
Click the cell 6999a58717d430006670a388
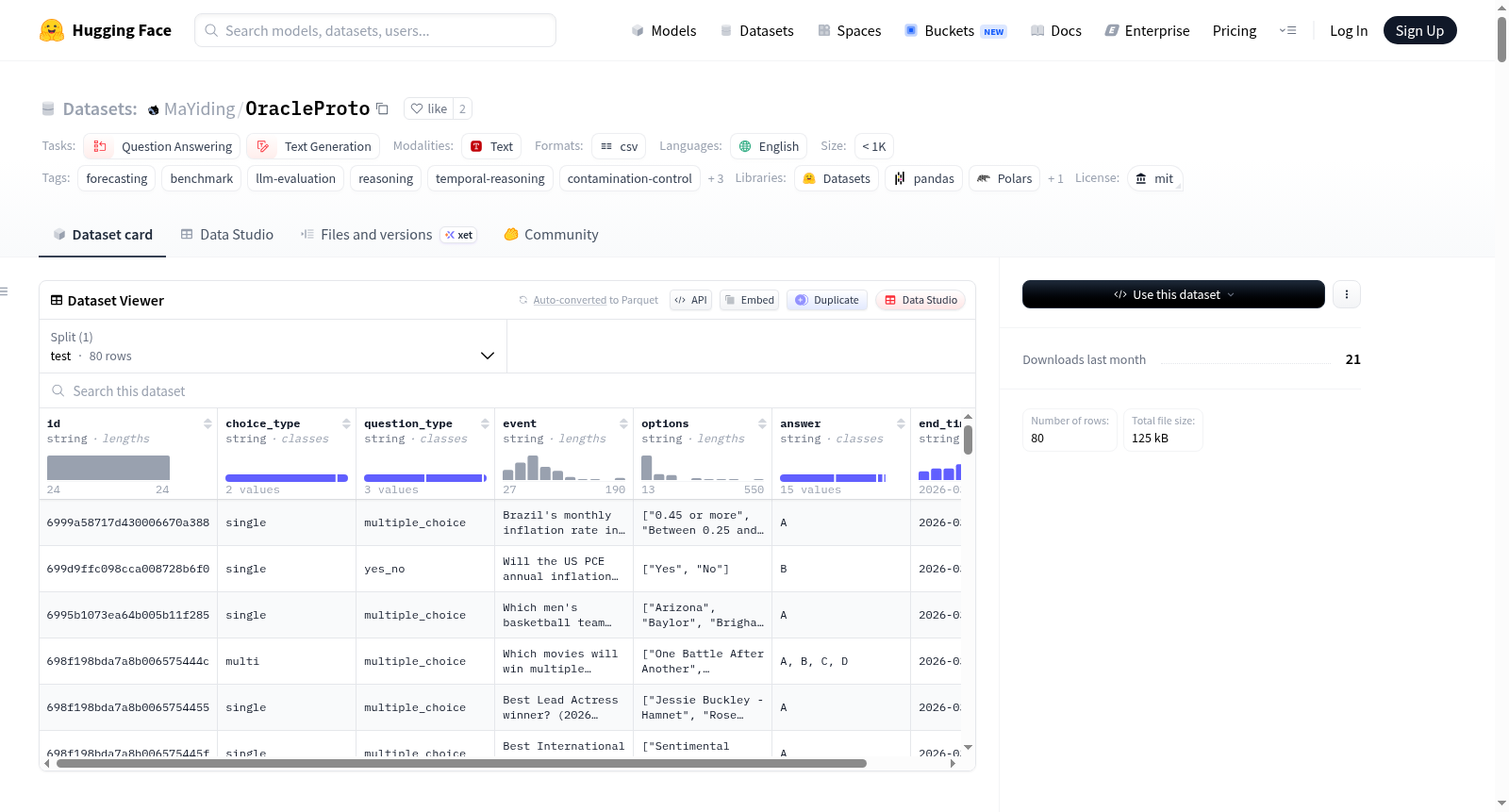pos(128,522)
